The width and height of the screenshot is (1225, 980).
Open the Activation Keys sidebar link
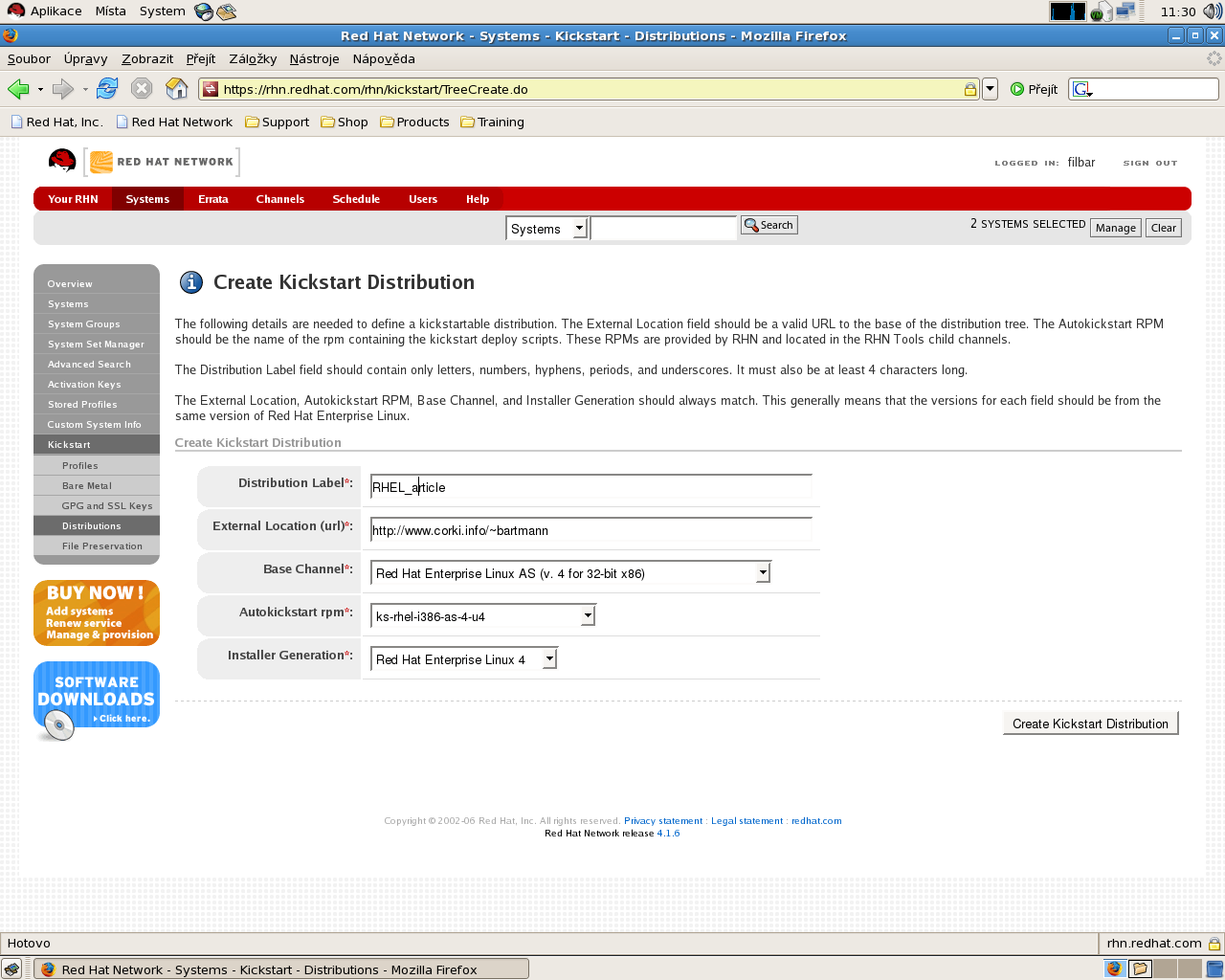tap(84, 385)
